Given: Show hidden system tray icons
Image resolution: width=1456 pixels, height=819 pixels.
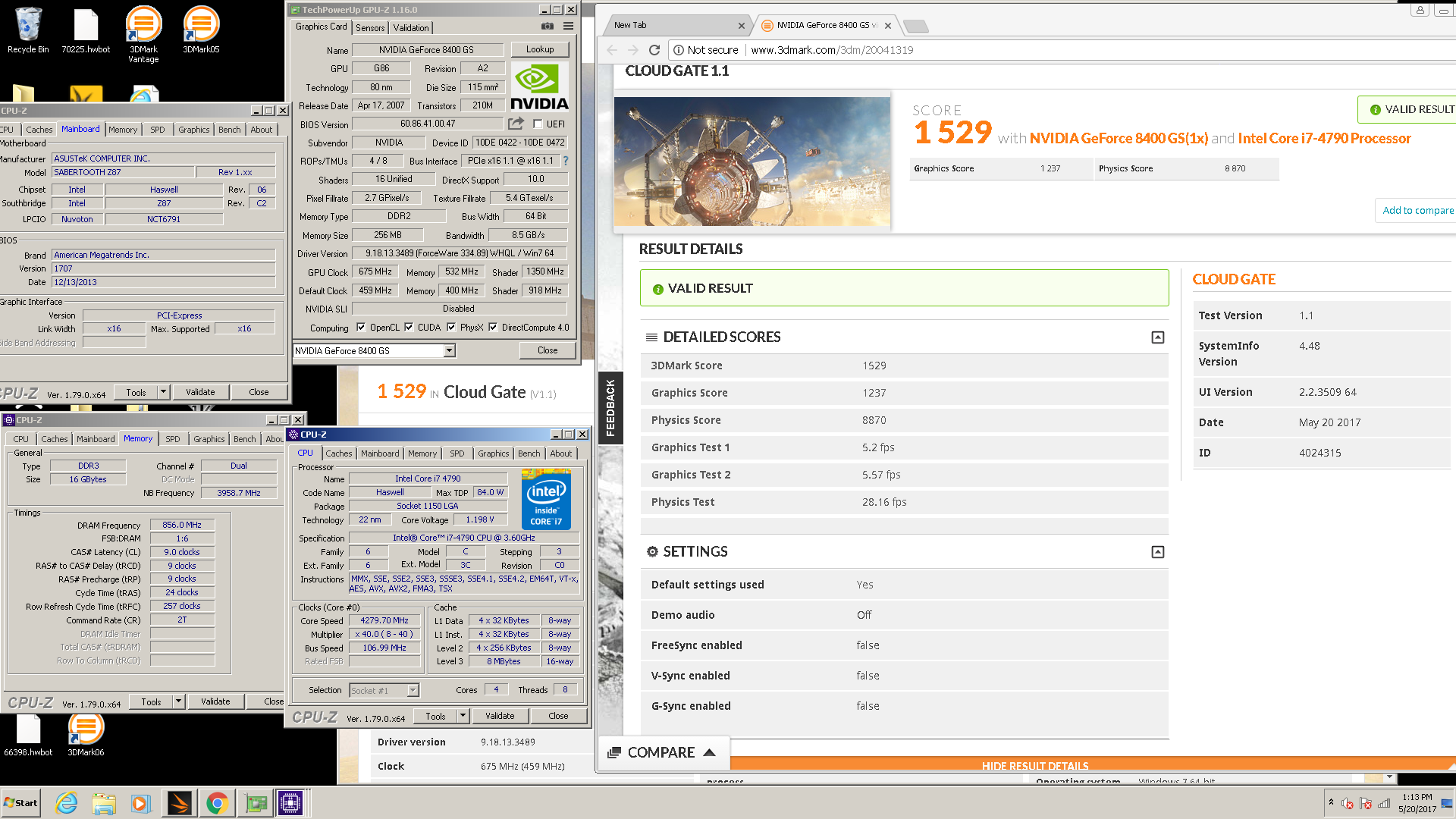Looking at the screenshot, I should pyautogui.click(x=1331, y=802).
